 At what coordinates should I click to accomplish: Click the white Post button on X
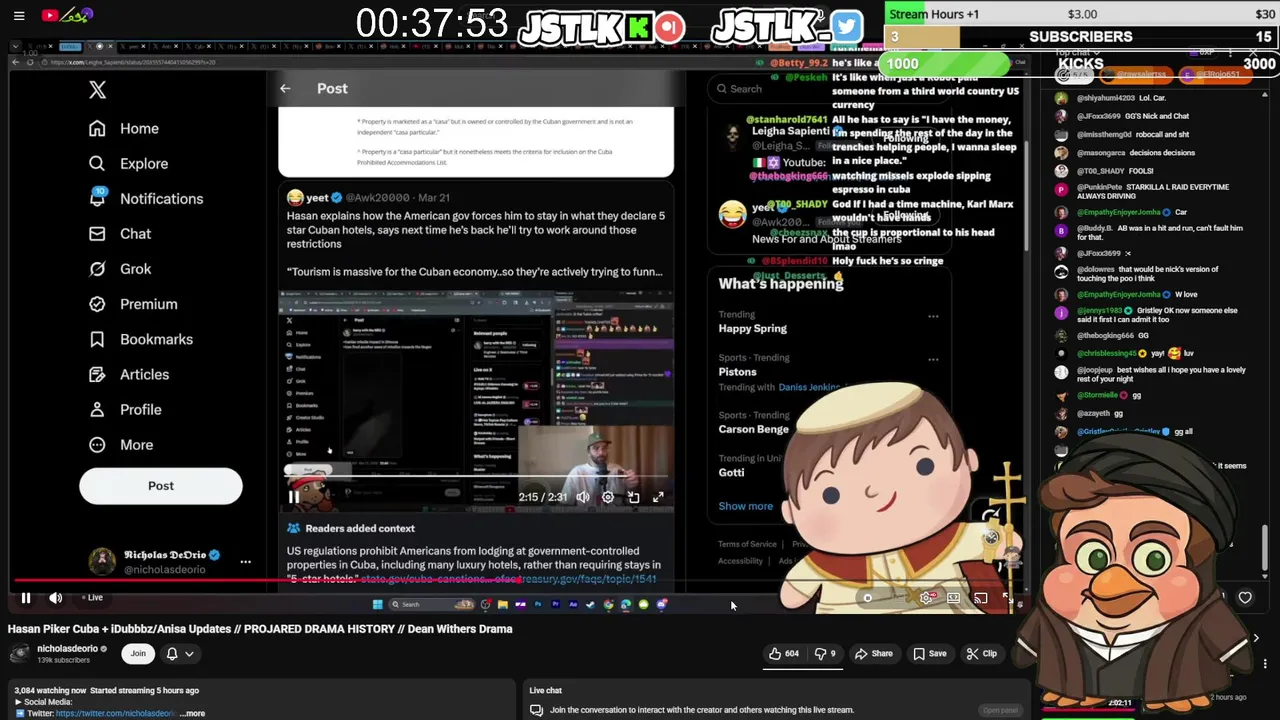161,486
